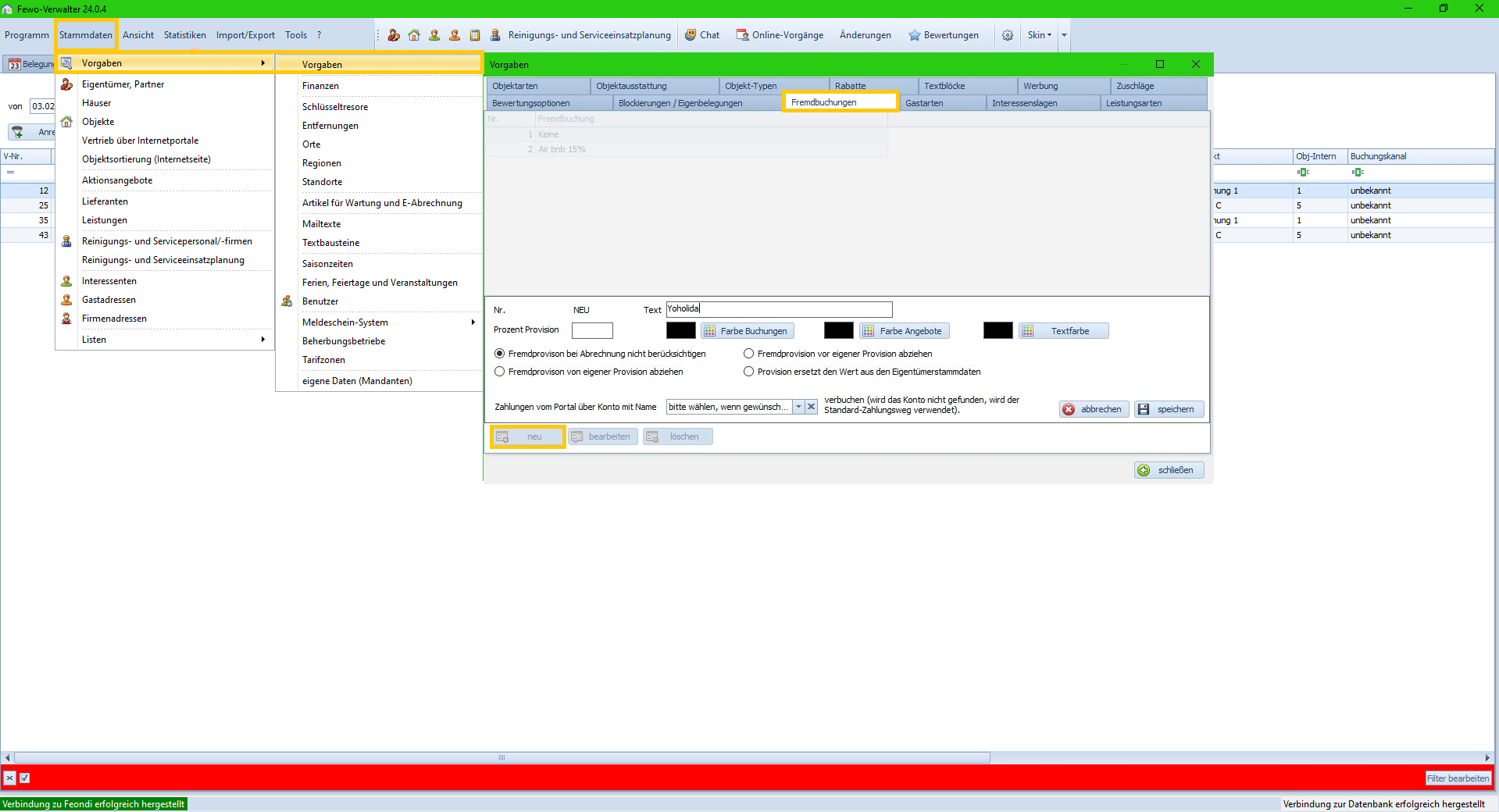This screenshot has width=1499, height=812.
Task: Open the Belegung calendar tab
Action: tap(30, 64)
